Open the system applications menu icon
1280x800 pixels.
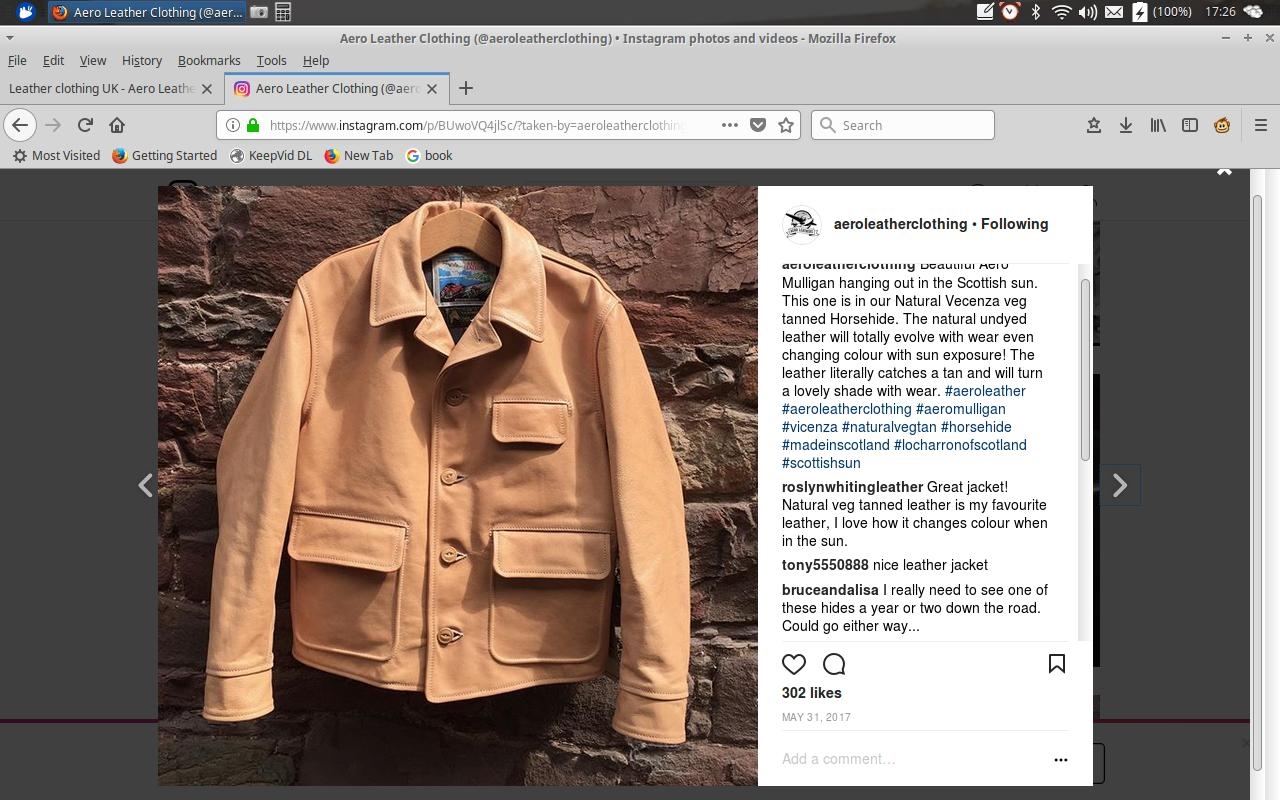[25, 12]
